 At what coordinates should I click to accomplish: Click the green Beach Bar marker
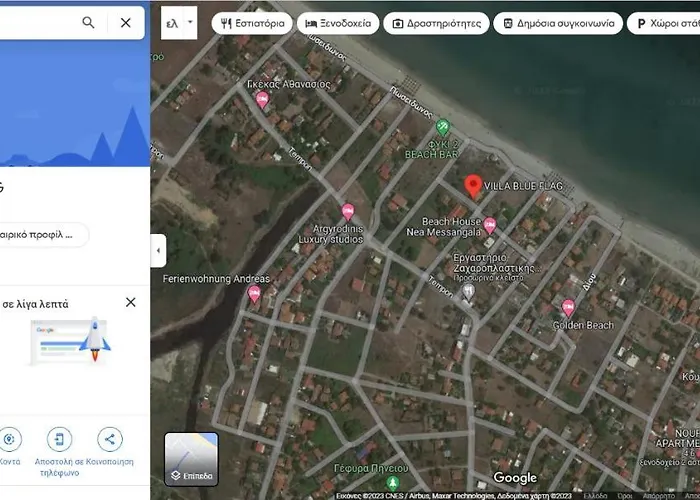point(443,127)
